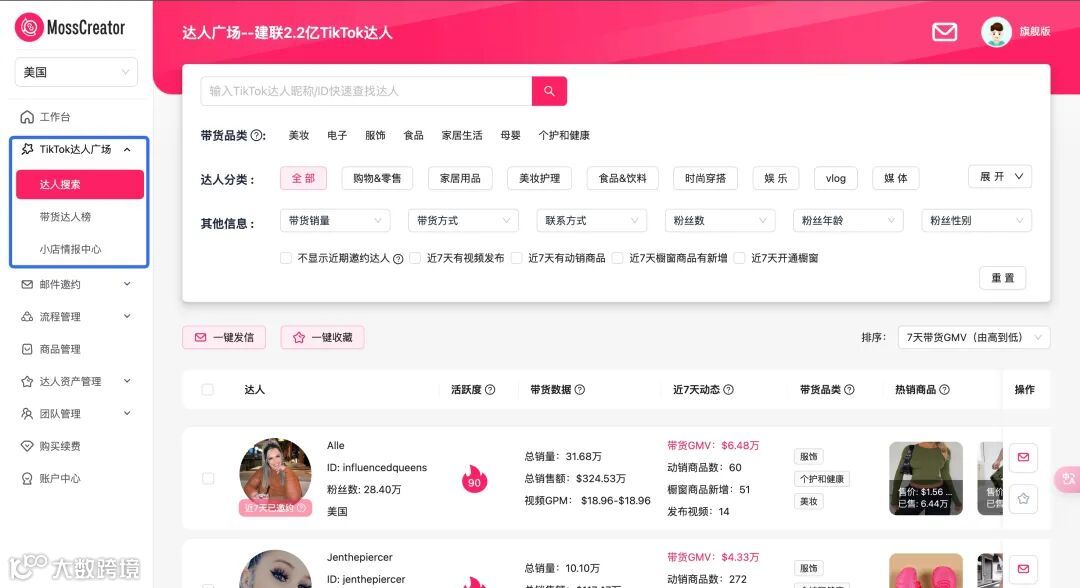1080x588 pixels.
Task: Click Alle's flame activity score 90
Action: (x=474, y=479)
